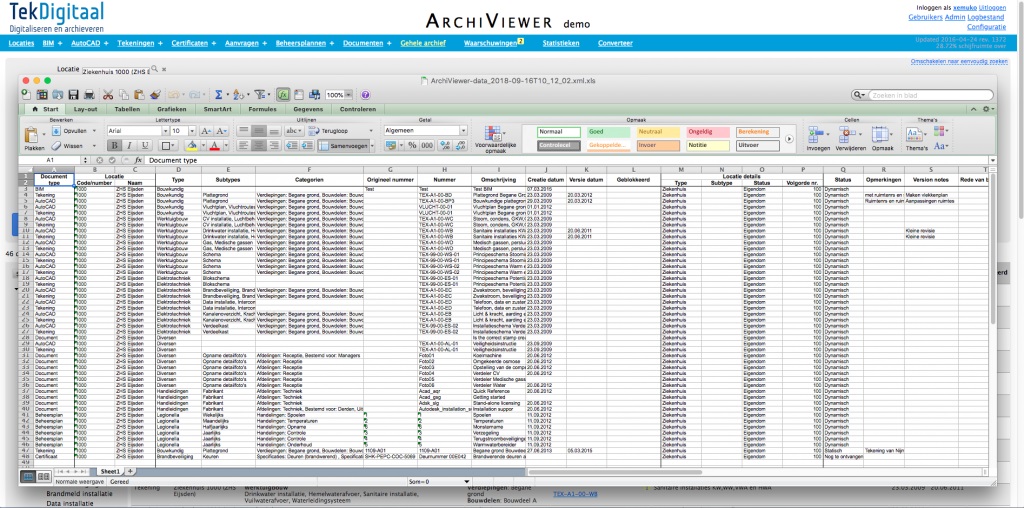Click the Print icon in Excel toolbar
This screenshot has width=1024, height=508.
(89, 95)
